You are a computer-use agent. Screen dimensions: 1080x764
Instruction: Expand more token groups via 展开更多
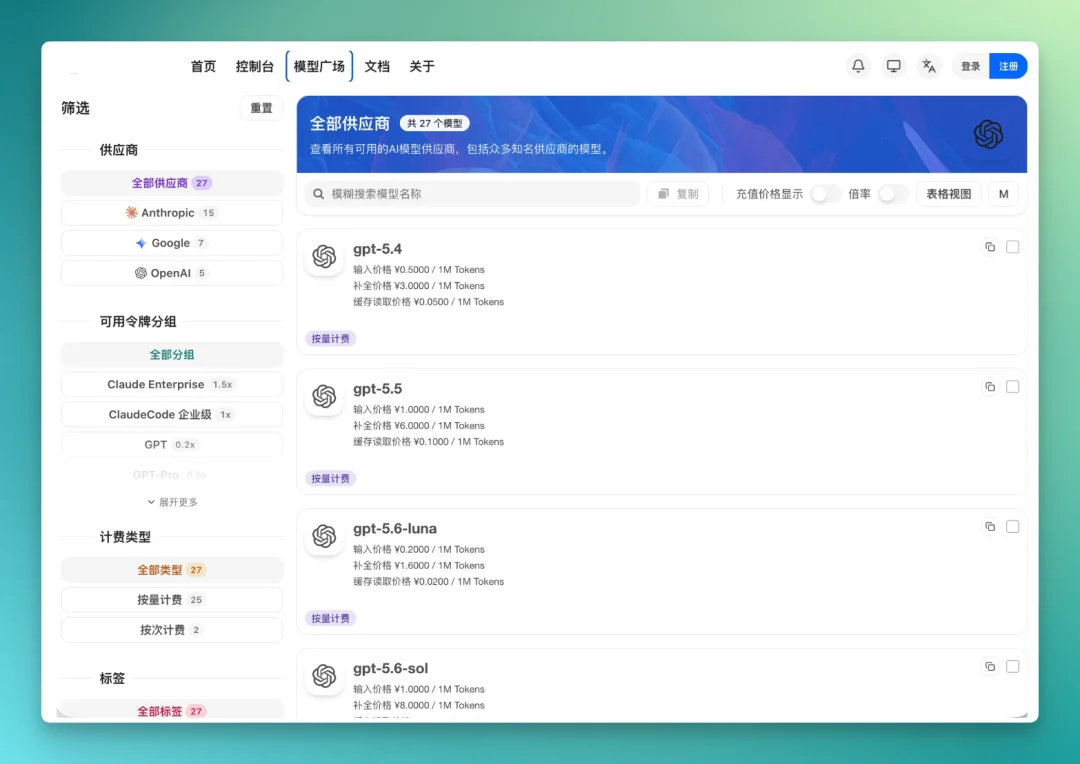point(172,502)
